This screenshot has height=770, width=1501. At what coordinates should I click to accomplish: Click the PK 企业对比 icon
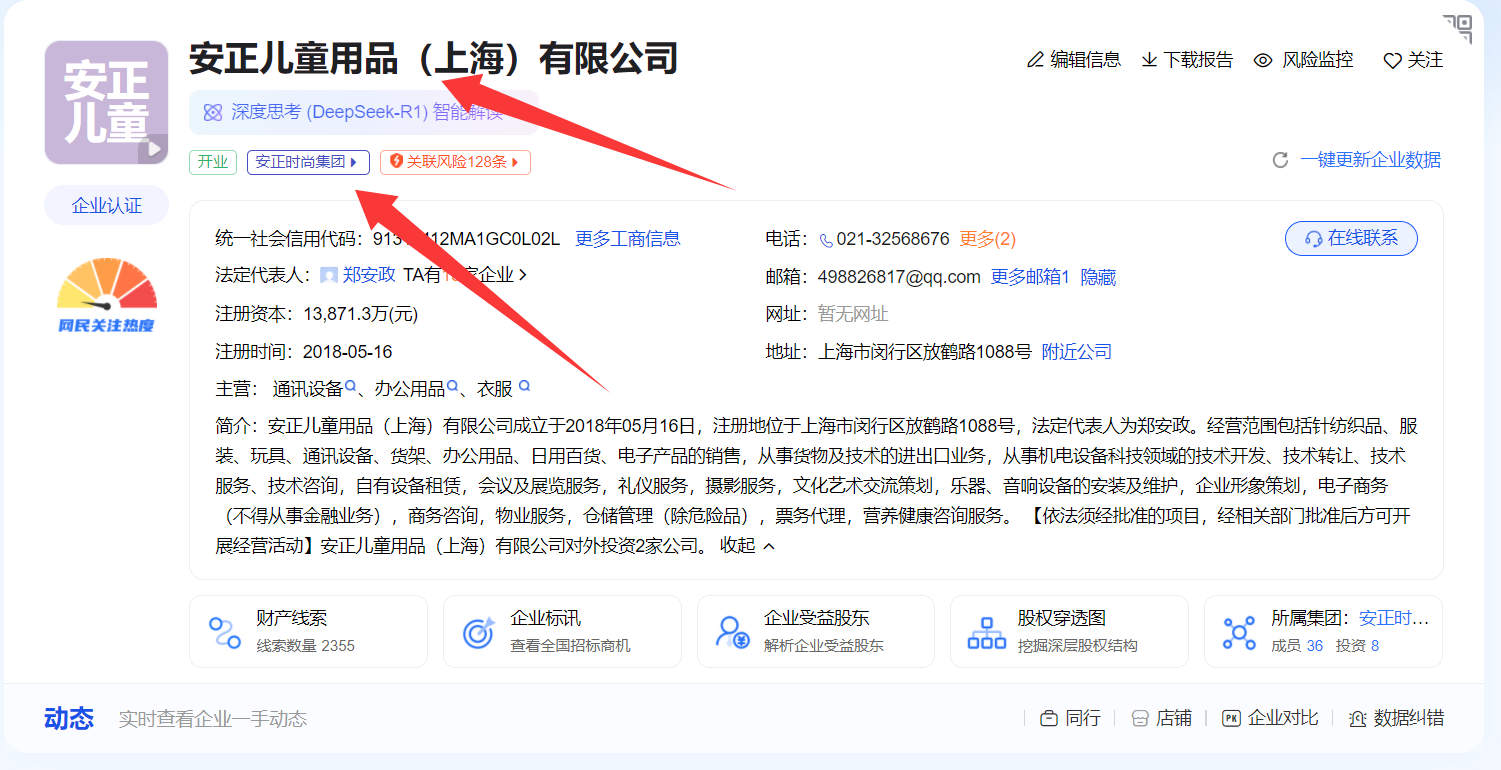[1231, 719]
